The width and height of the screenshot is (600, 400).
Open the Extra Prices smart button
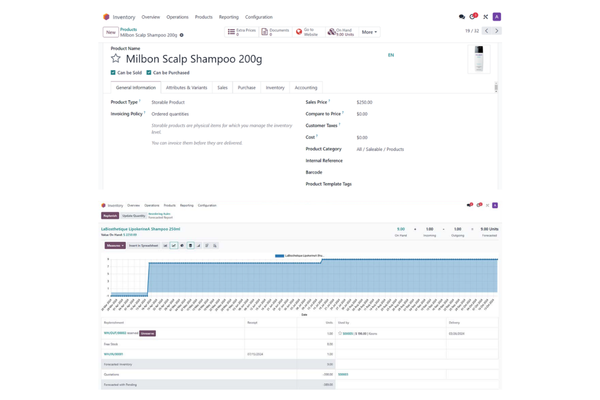[x=242, y=32]
